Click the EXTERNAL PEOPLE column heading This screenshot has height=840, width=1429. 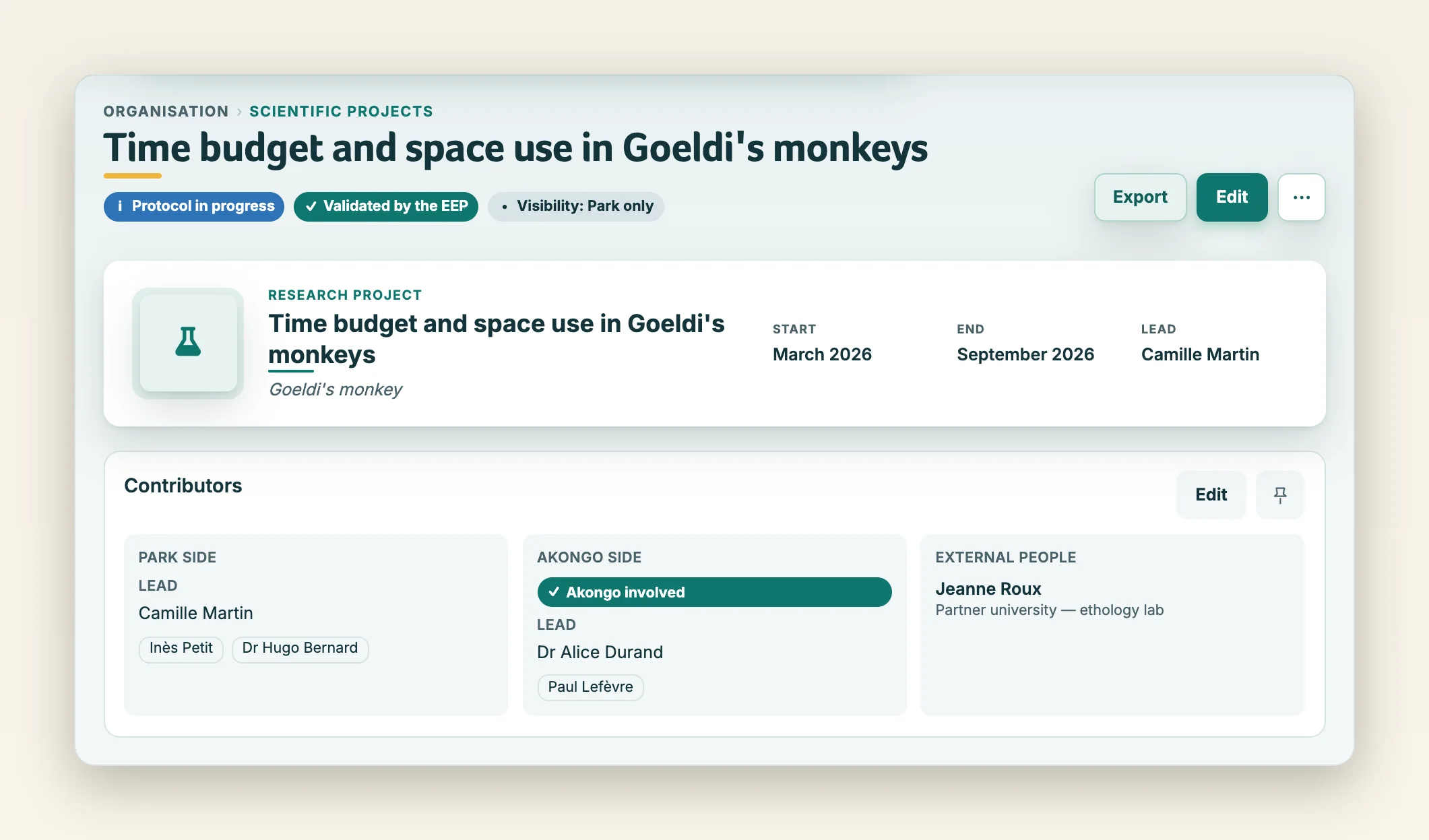[1005, 558]
